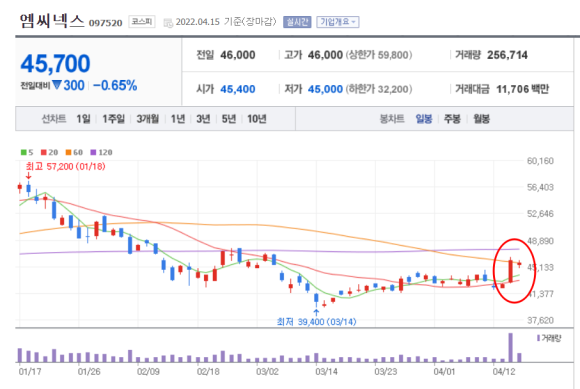Click the tallest volume bar near 04/12
Screen dimensions: 580x389
[x=511, y=348]
